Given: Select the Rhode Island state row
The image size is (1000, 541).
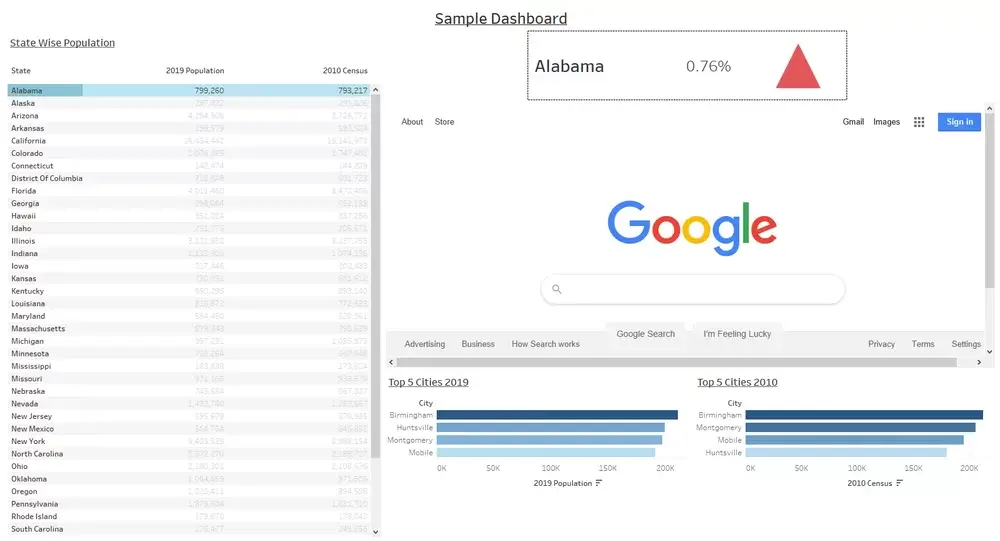Looking at the screenshot, I should 189,516.
